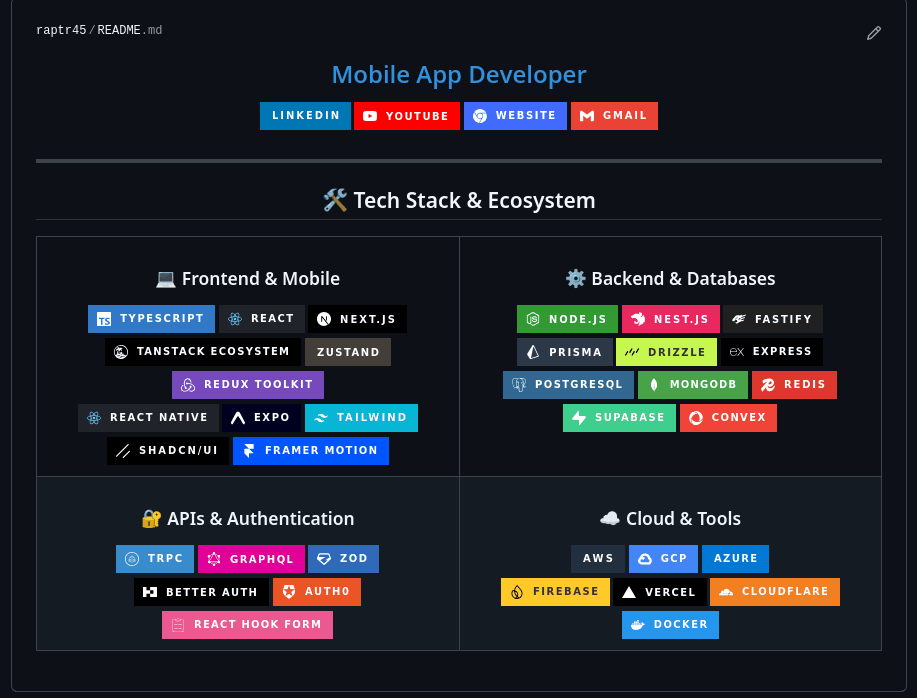Click the React badge
This screenshot has width=917, height=698.
[x=262, y=319]
